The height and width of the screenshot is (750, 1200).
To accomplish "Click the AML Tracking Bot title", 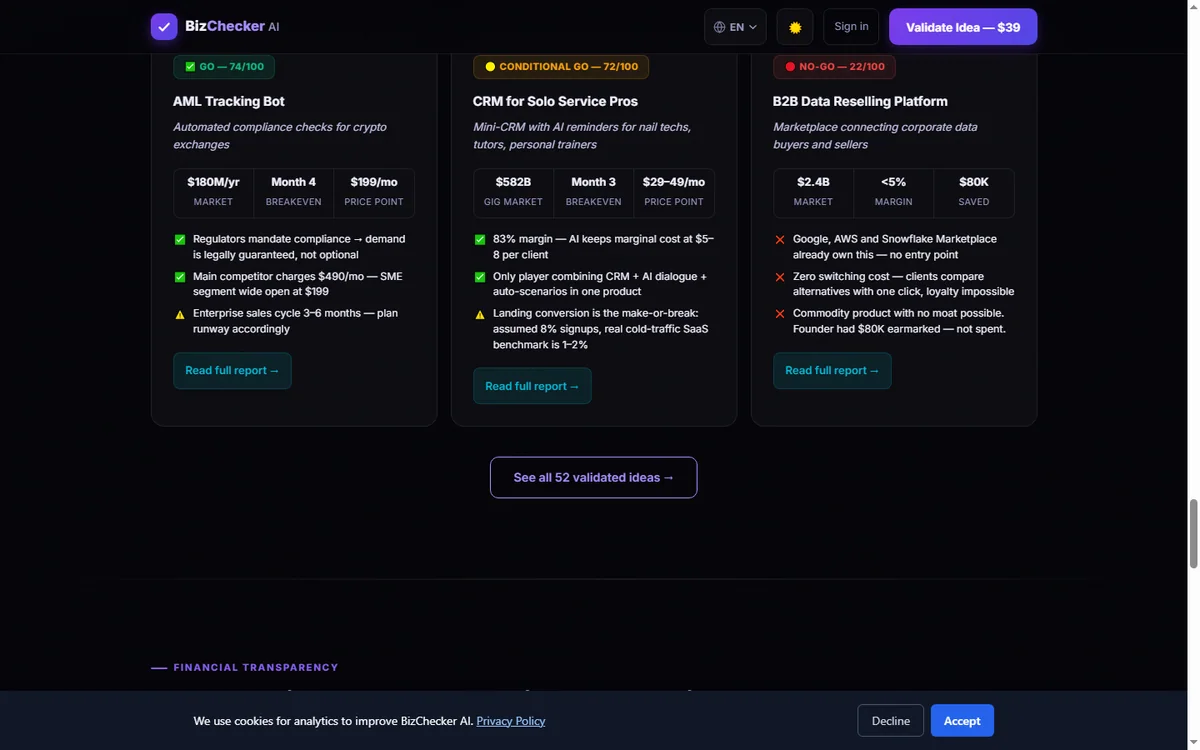I will pyautogui.click(x=229, y=101).
